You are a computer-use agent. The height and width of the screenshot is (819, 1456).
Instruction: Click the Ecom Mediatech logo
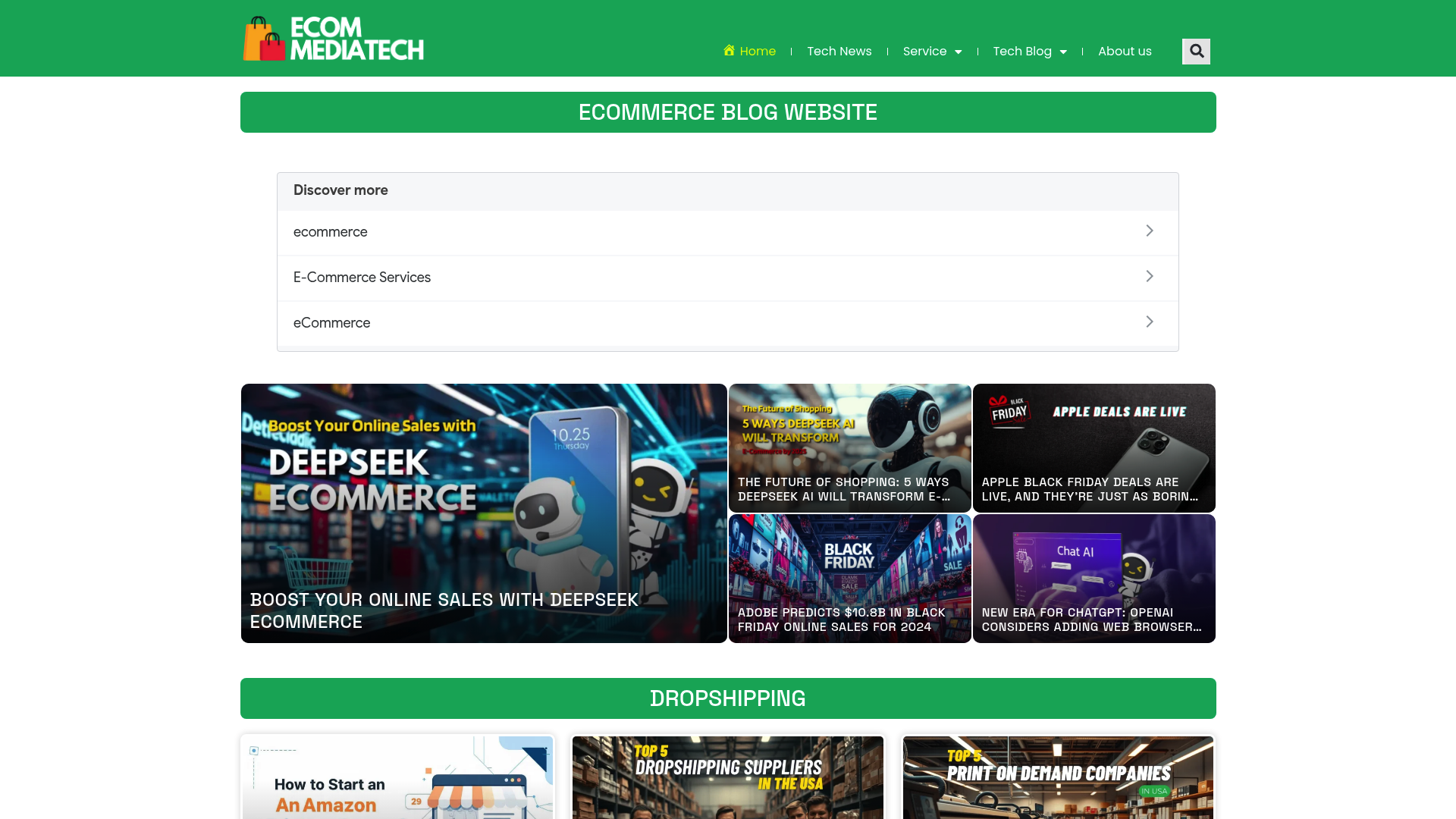pos(334,39)
